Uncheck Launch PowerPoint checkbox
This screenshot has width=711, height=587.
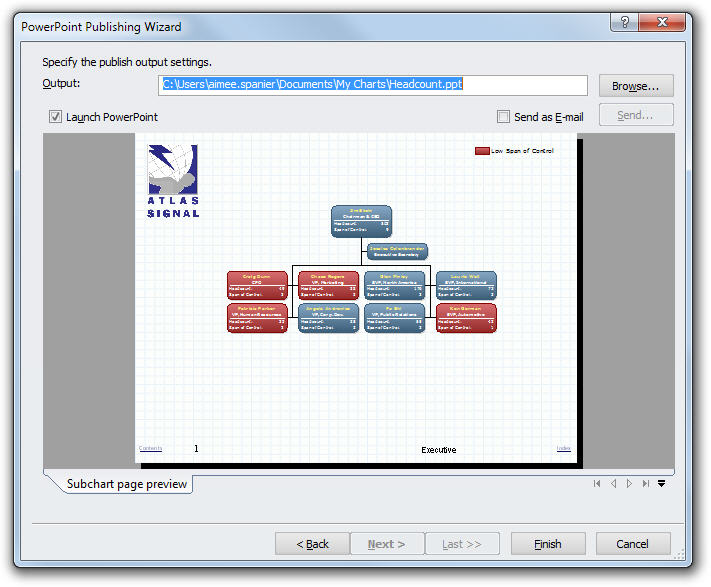pyautogui.click(x=56, y=117)
